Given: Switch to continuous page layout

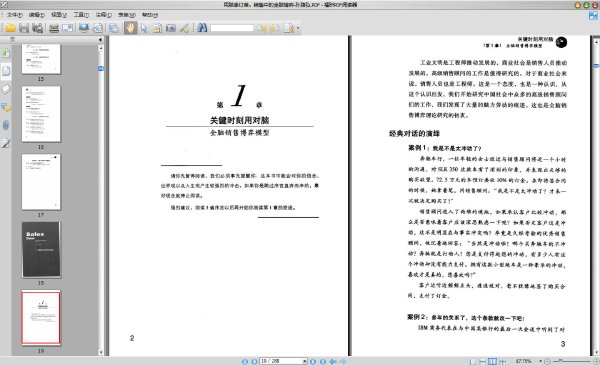Looking at the screenshot, I should [483, 361].
